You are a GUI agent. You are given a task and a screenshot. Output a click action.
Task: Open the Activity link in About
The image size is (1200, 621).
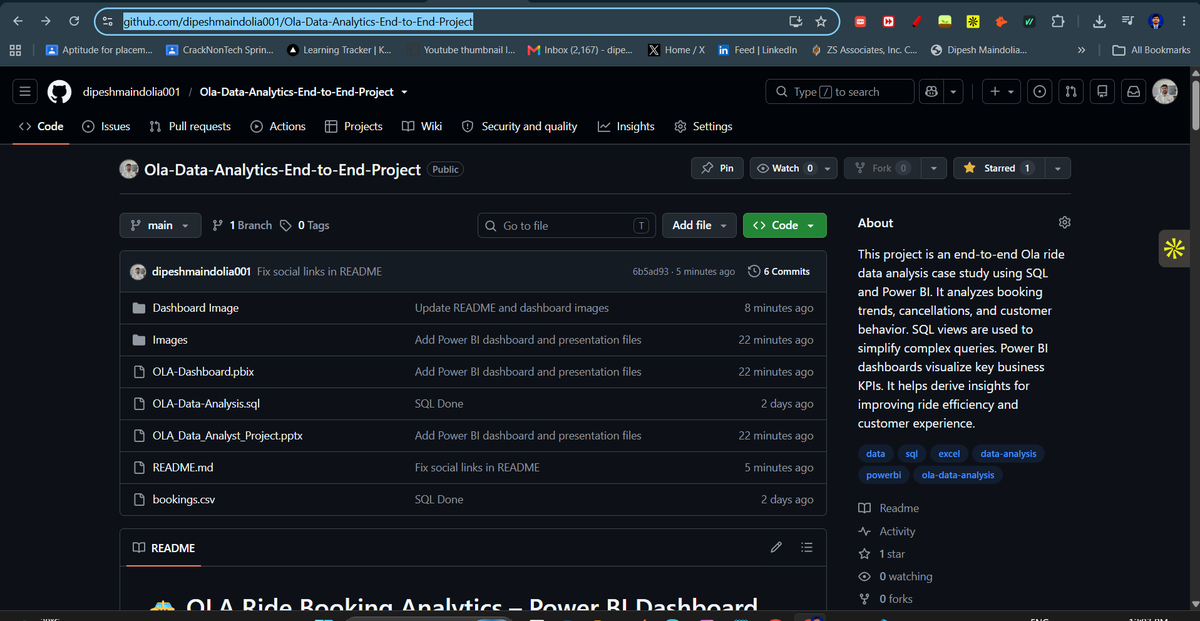point(888,531)
